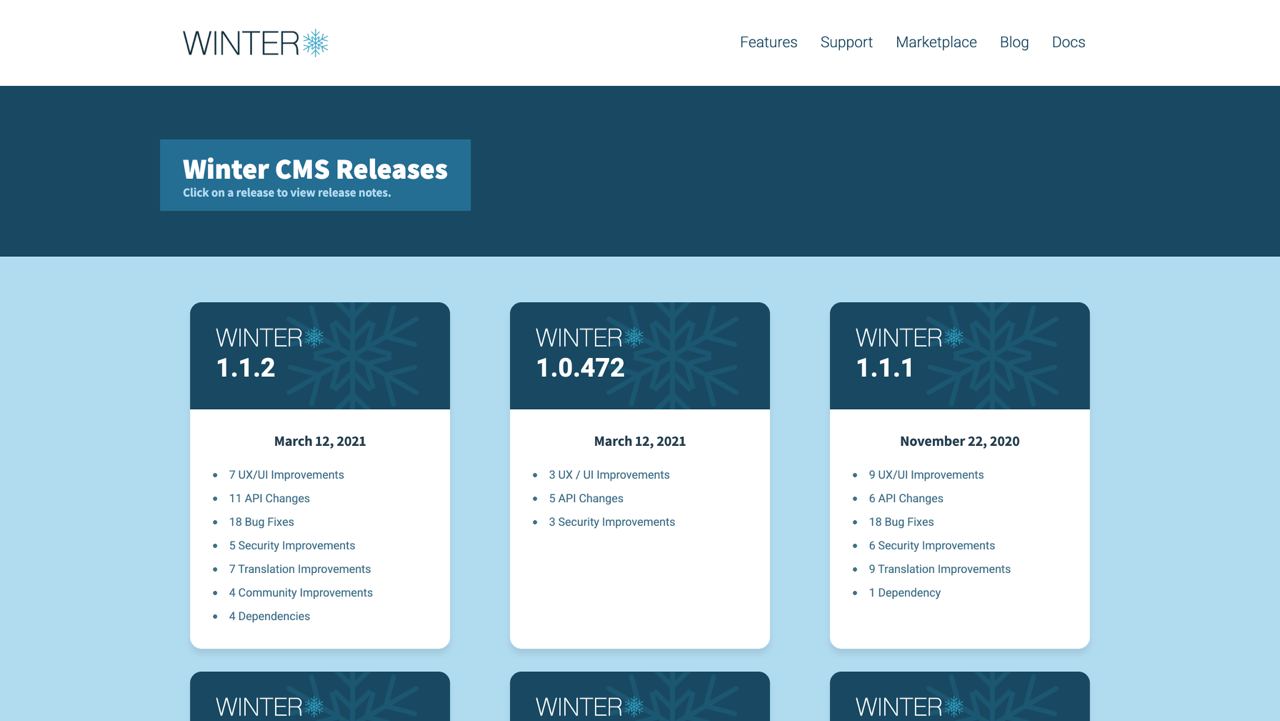Select '7 Translation Improvements' item
This screenshot has height=721, width=1280.
(300, 569)
